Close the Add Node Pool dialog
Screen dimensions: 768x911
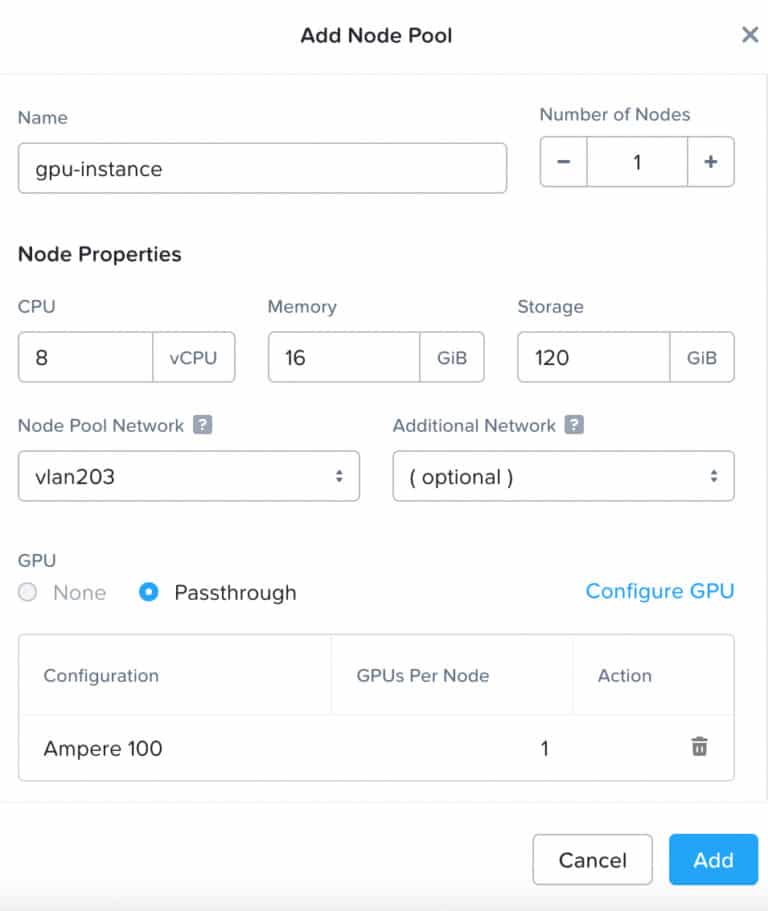click(750, 35)
